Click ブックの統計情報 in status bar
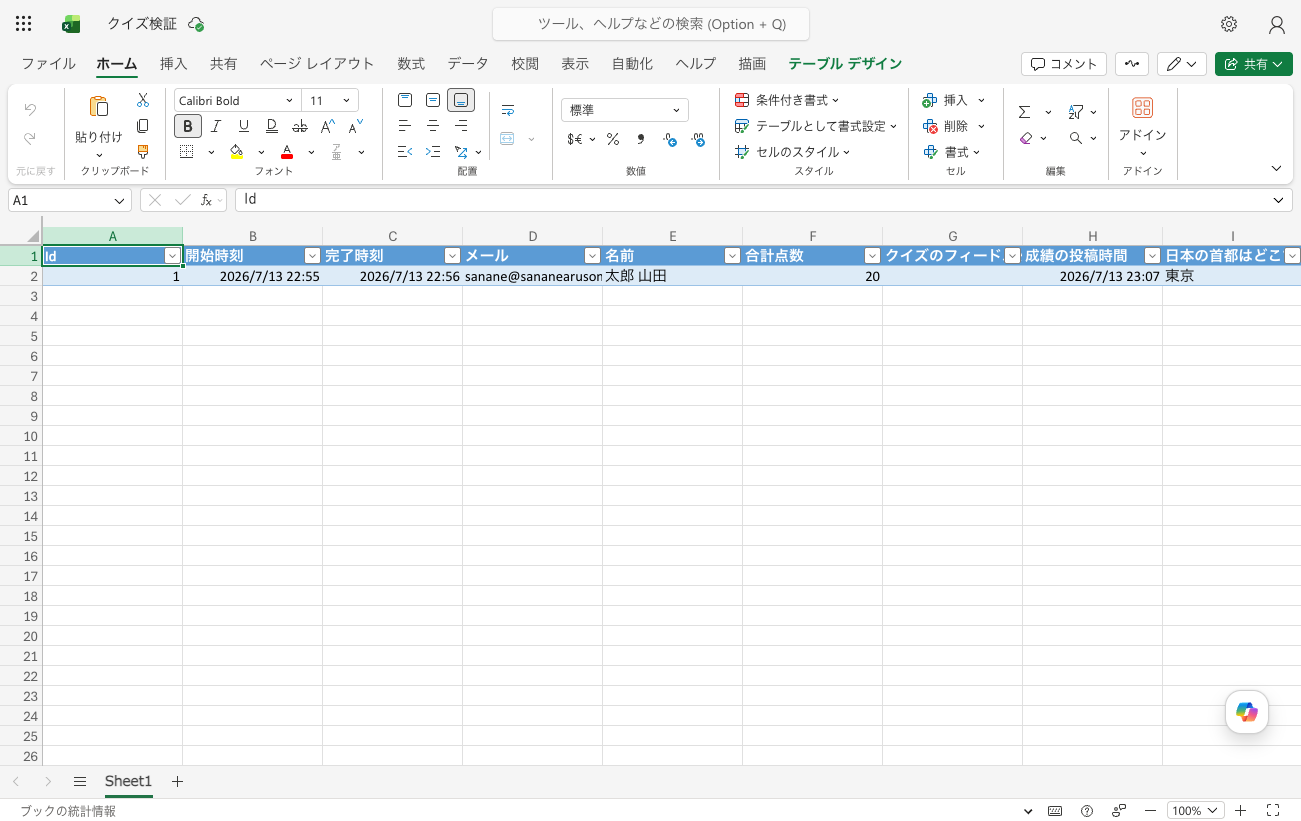 (68, 811)
